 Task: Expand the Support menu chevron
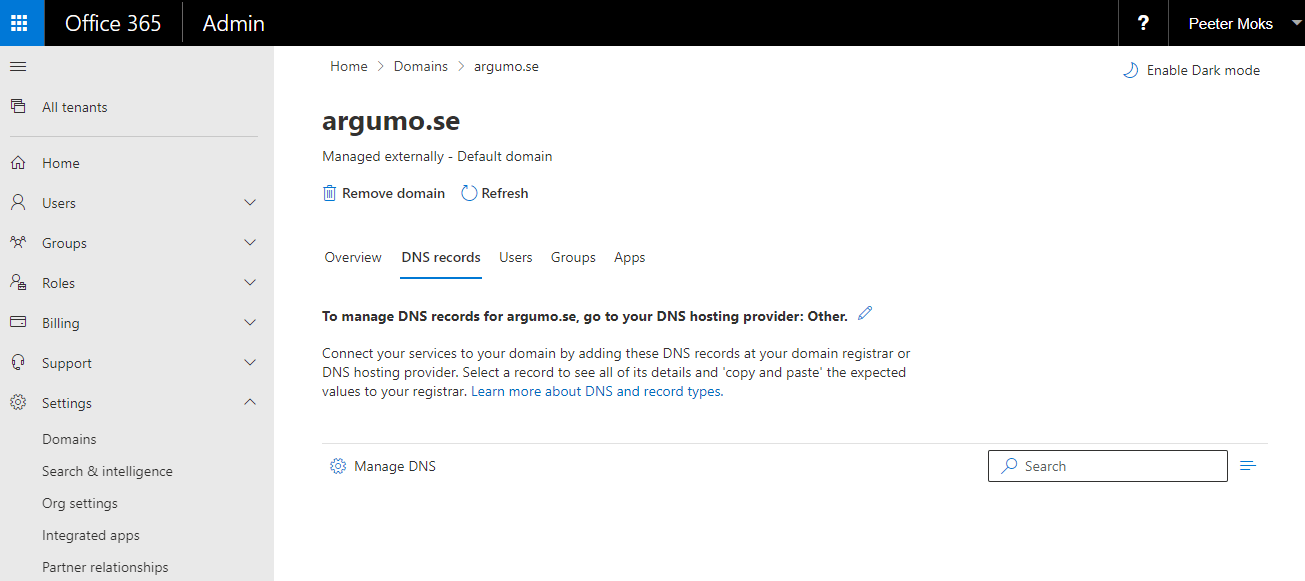[x=250, y=363]
